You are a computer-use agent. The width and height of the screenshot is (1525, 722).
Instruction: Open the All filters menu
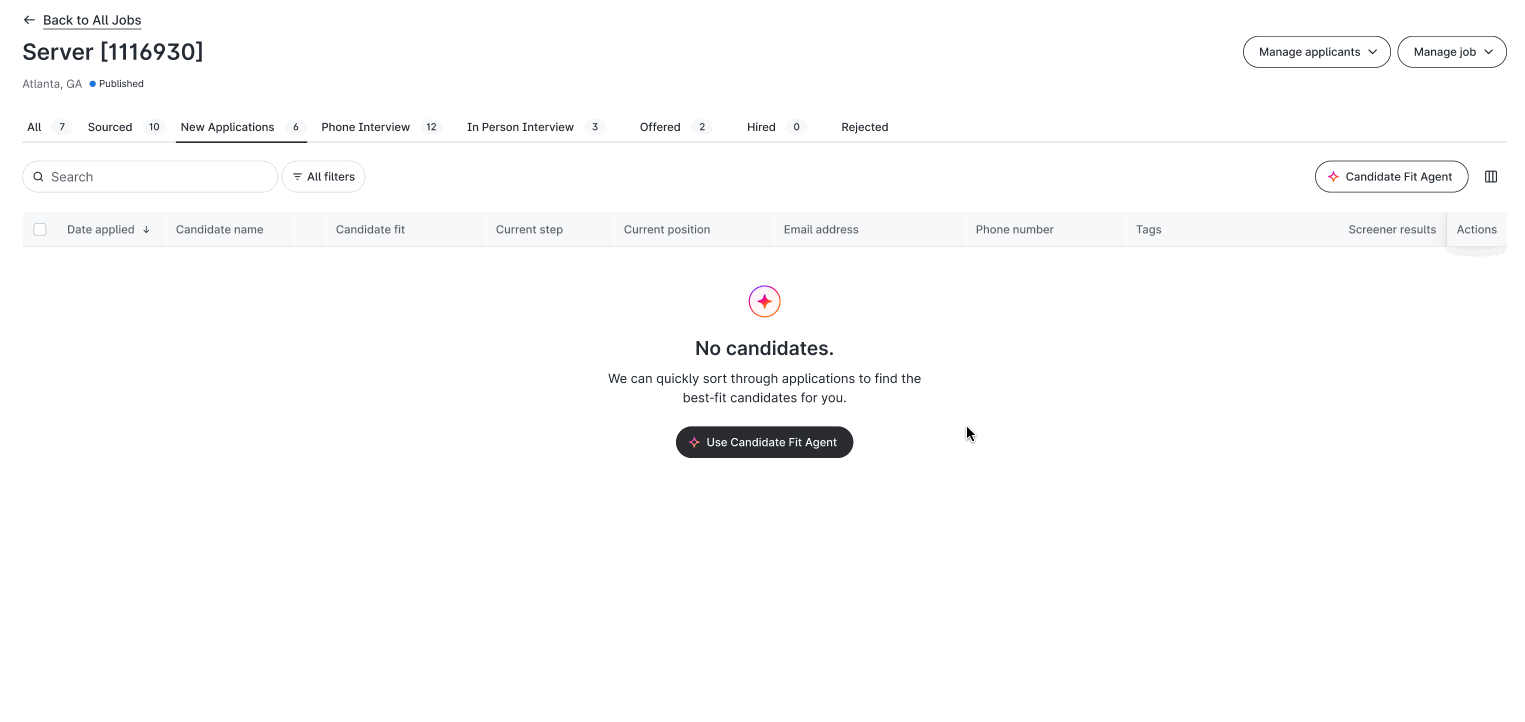coord(323,177)
